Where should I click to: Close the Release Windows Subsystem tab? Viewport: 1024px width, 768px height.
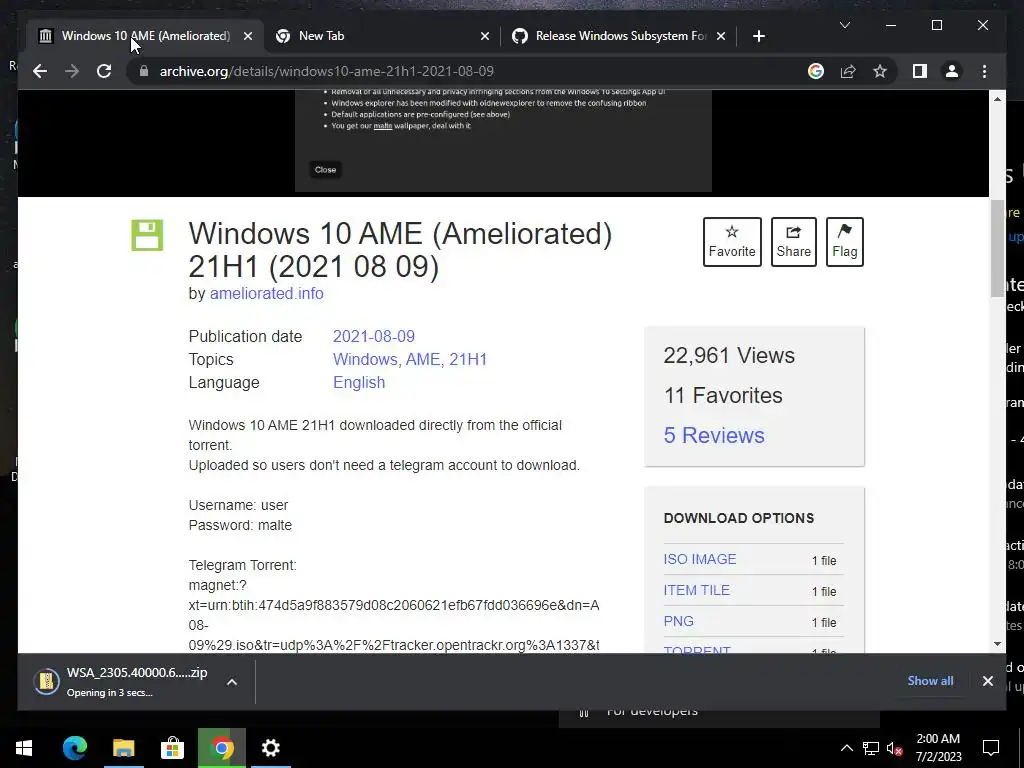click(x=721, y=37)
